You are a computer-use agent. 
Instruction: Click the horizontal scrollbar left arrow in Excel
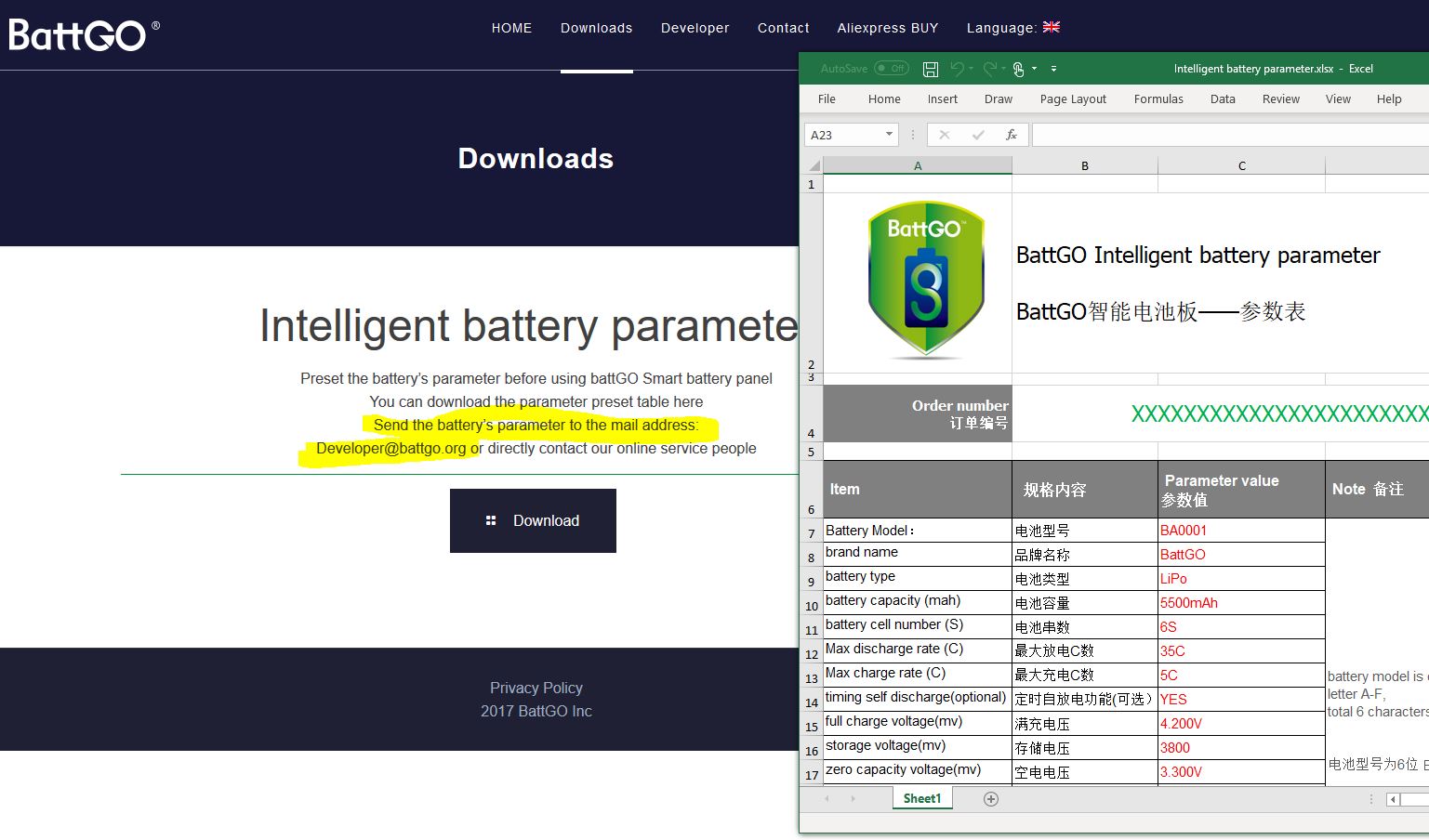(x=1393, y=799)
